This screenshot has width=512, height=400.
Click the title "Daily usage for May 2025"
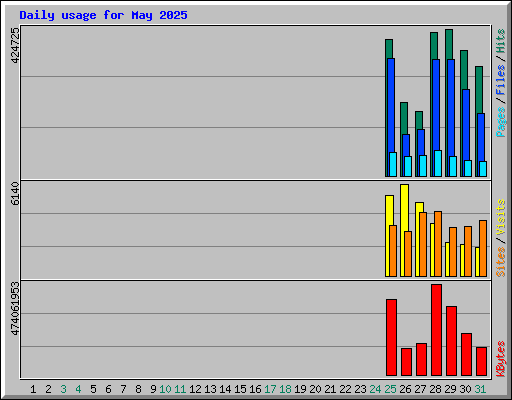pyautogui.click(x=103, y=15)
